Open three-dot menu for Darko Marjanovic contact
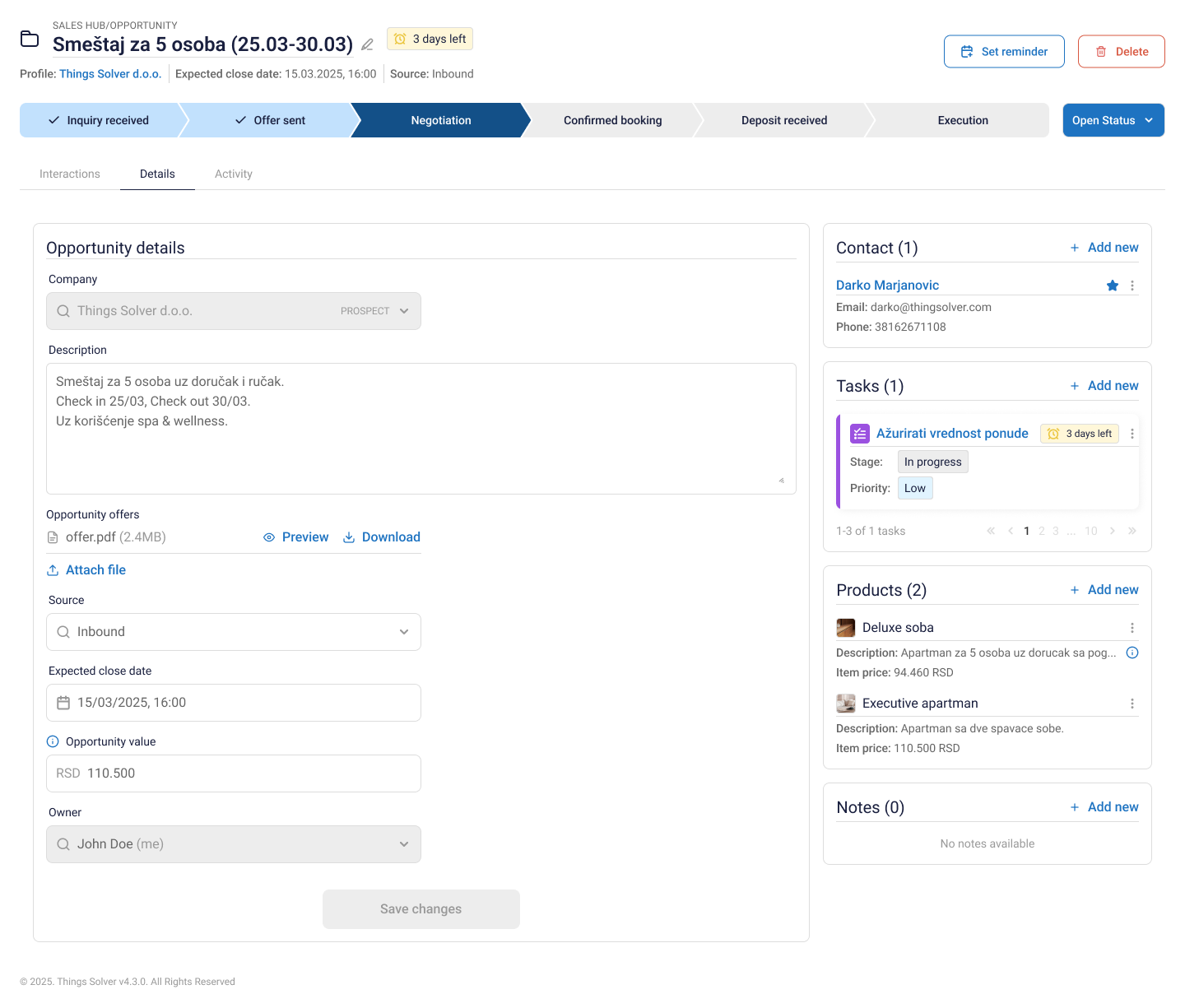This screenshot has width=1185, height=1008. pos(1132,286)
